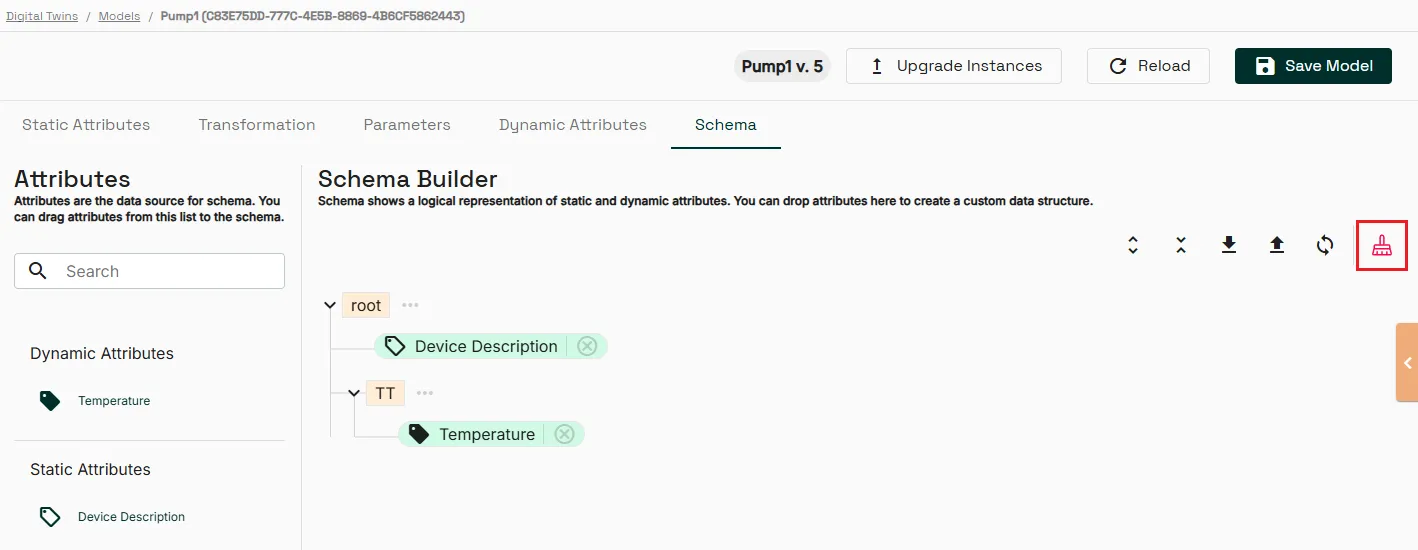Click Device Description tag icon in attributes list
The width and height of the screenshot is (1418, 550).
coord(49,517)
